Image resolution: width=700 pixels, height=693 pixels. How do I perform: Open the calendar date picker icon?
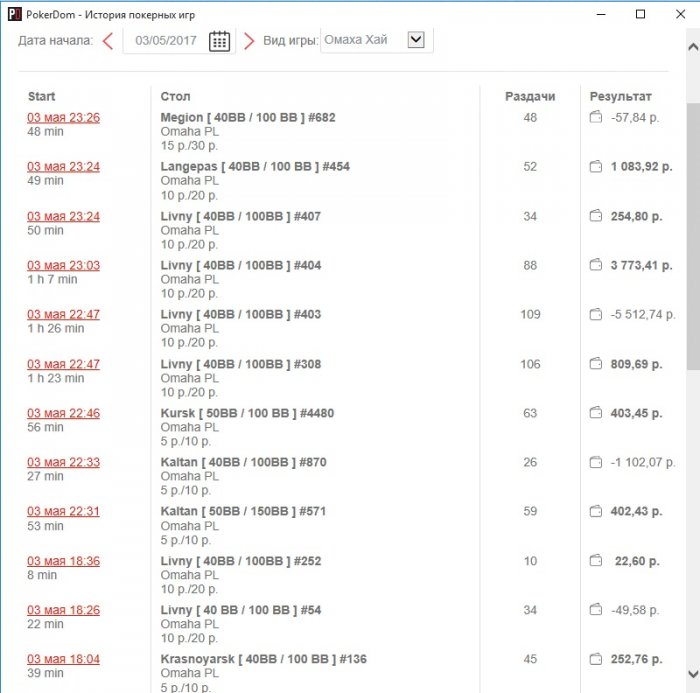(219, 41)
